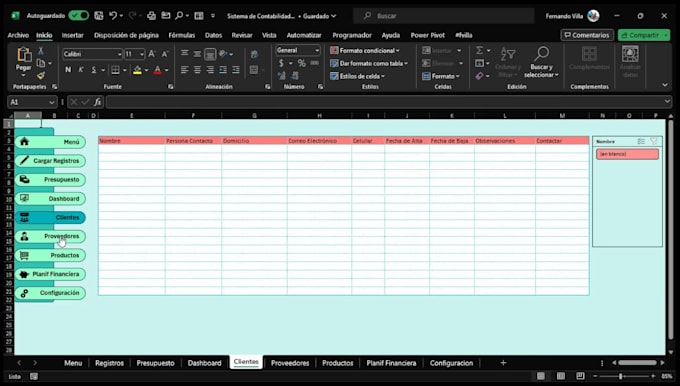Click the Menú home navigation button

[x=50, y=142]
